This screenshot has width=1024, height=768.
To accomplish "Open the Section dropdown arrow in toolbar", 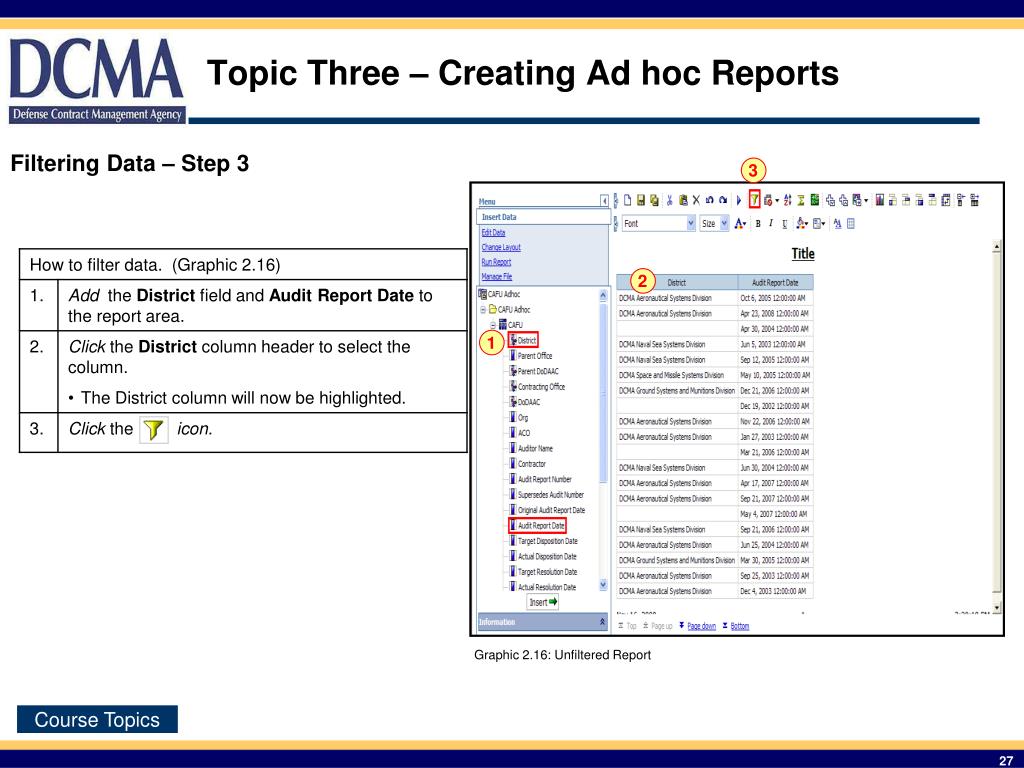I will 867,200.
